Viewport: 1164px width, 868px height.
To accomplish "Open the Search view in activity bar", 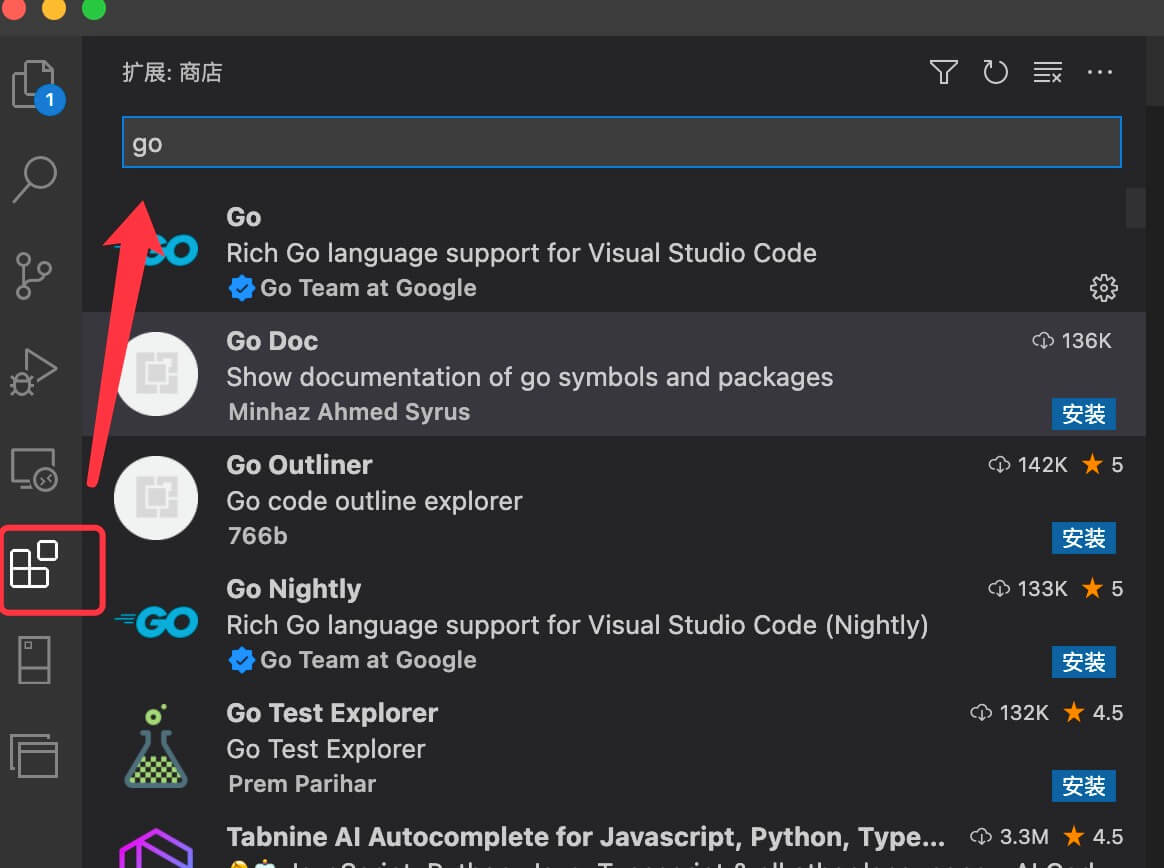I will click(x=36, y=180).
